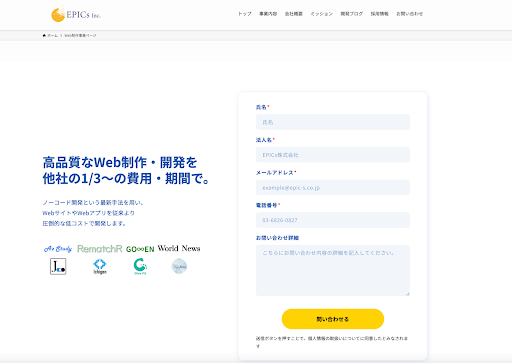
Task: Click the メールアドレス field label
Action: [275, 173]
